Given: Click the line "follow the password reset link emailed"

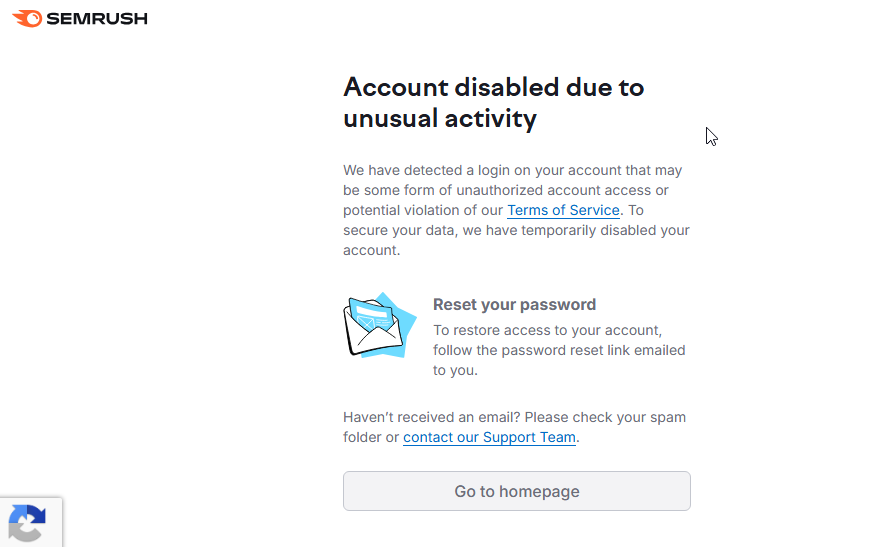Looking at the screenshot, I should click(x=559, y=350).
